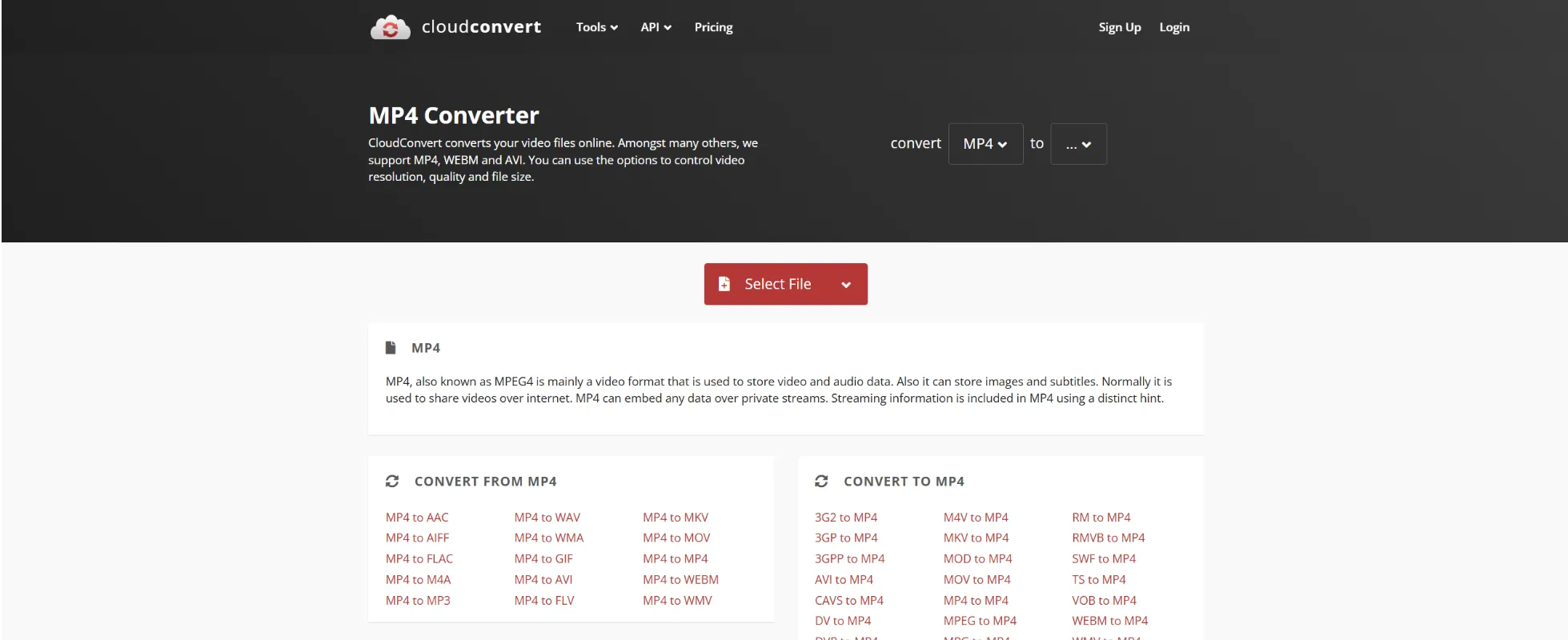Click the Login link
The height and width of the screenshot is (640, 1568).
click(1174, 27)
